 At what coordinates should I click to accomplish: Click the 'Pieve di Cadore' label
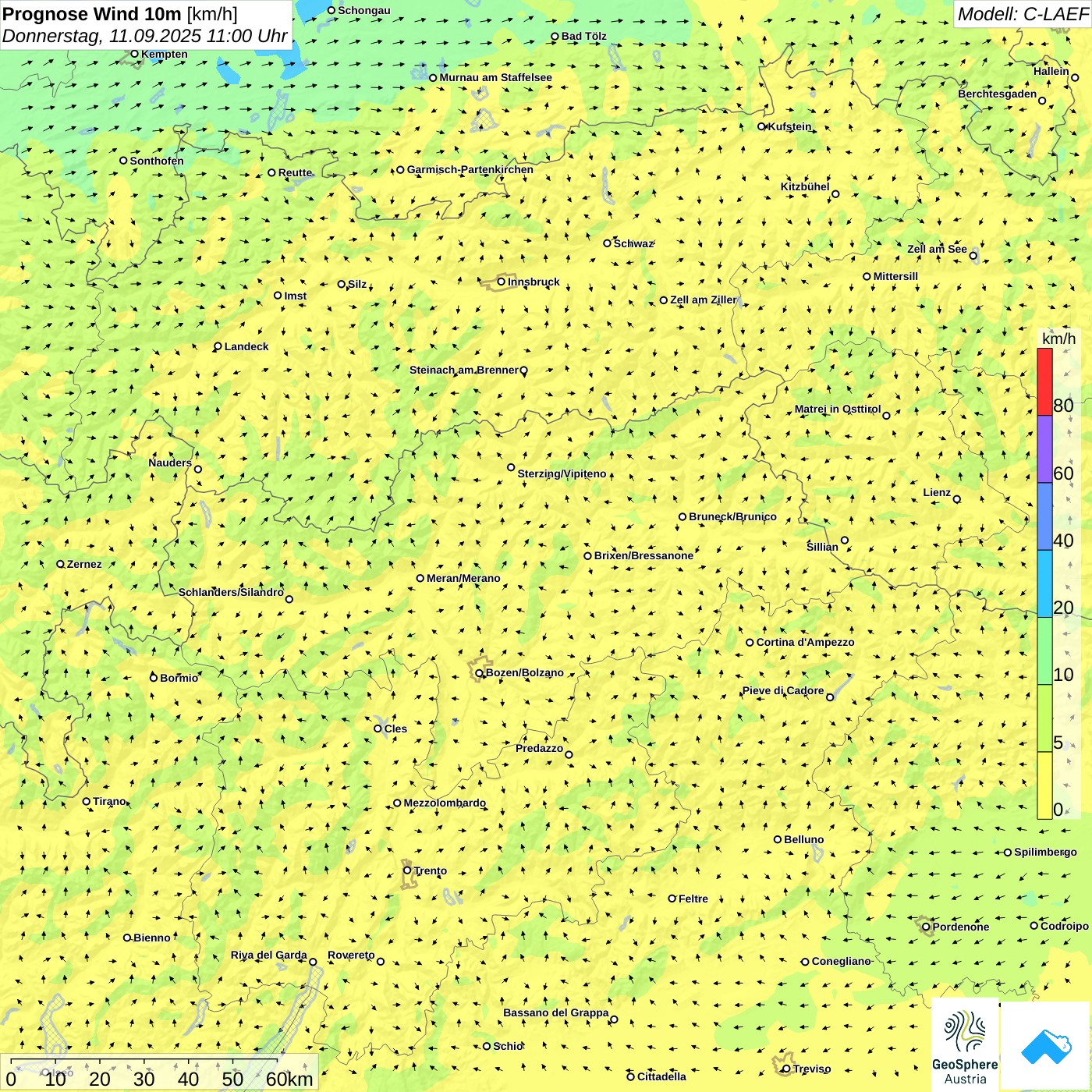coord(783,690)
